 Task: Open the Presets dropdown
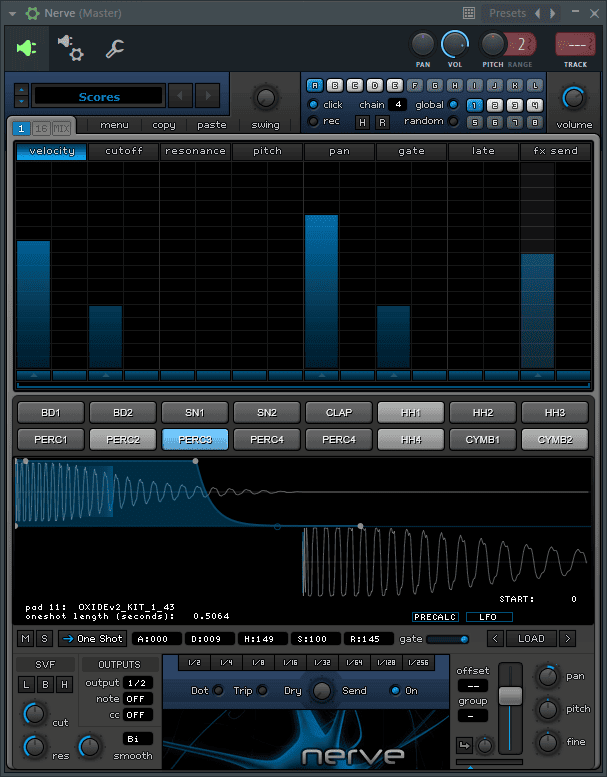coord(507,13)
